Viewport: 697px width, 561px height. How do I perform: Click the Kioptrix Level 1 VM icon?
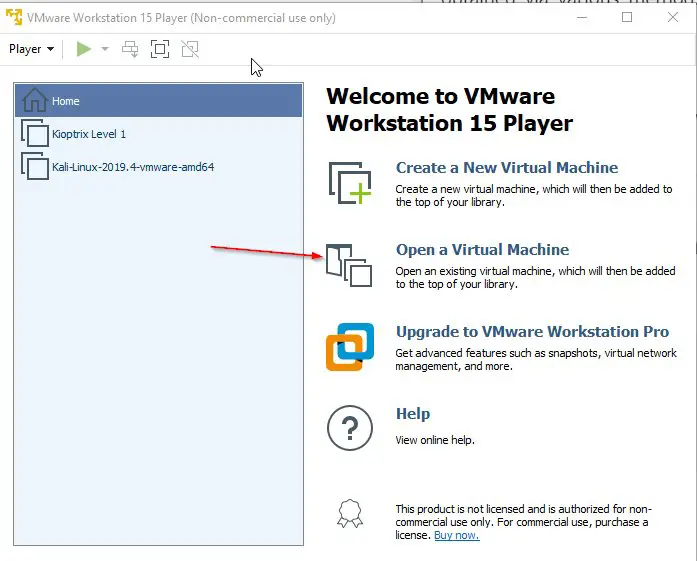[x=35, y=133]
